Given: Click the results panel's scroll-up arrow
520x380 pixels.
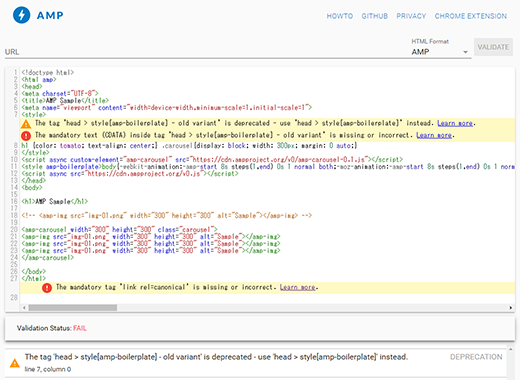Looking at the screenshot, I should tap(510, 349).
